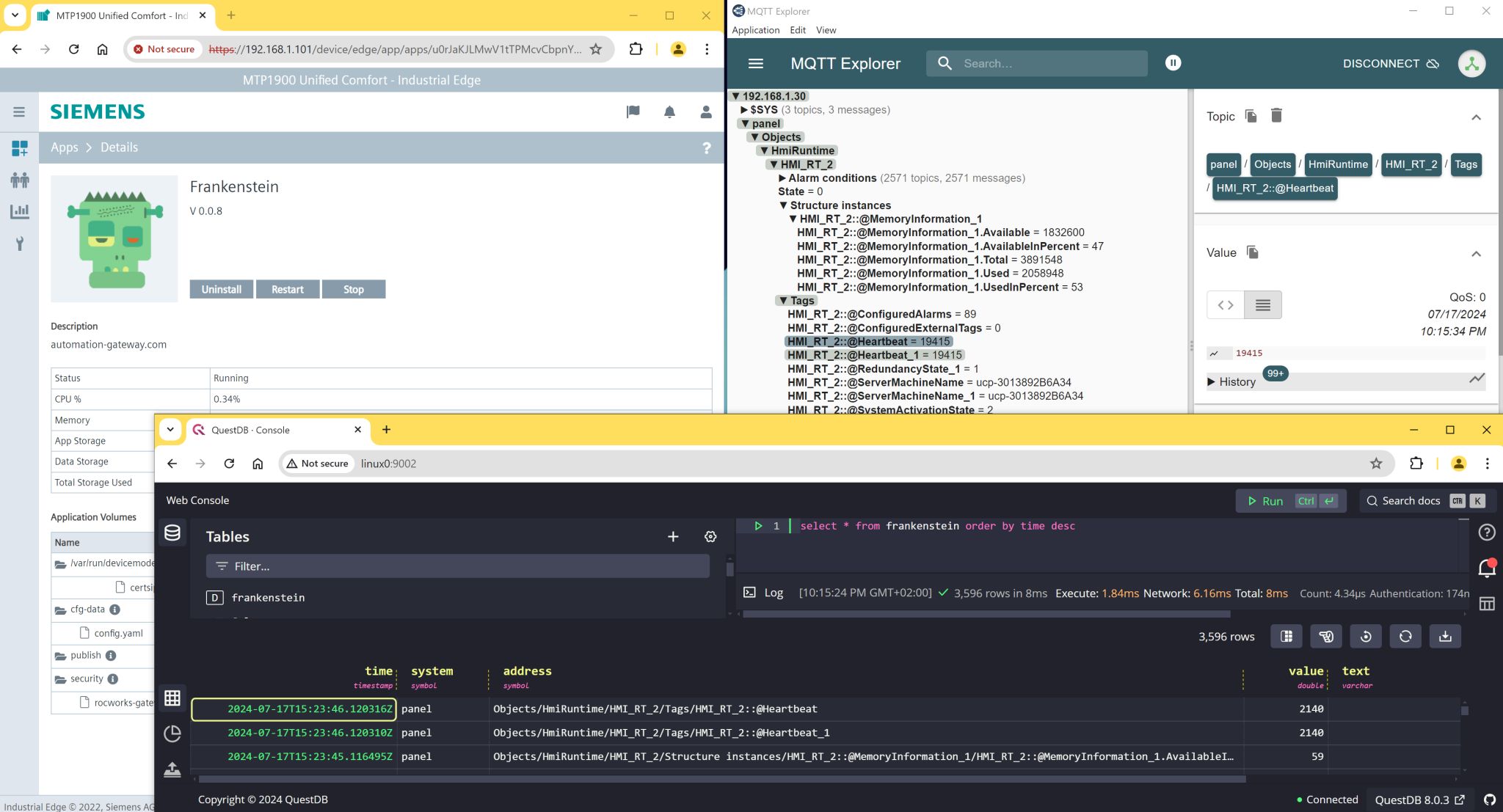
Task: Download results as CSV
Action: click(1445, 637)
